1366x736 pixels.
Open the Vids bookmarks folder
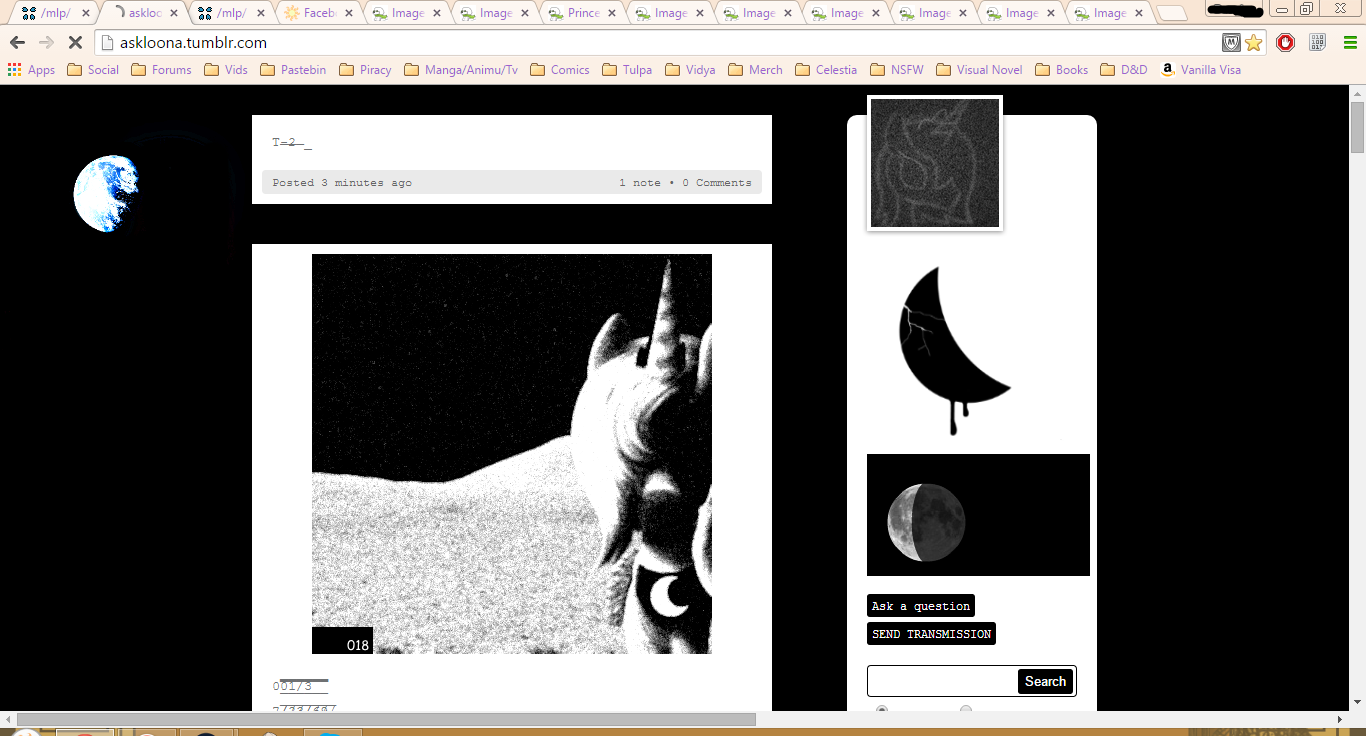click(226, 70)
